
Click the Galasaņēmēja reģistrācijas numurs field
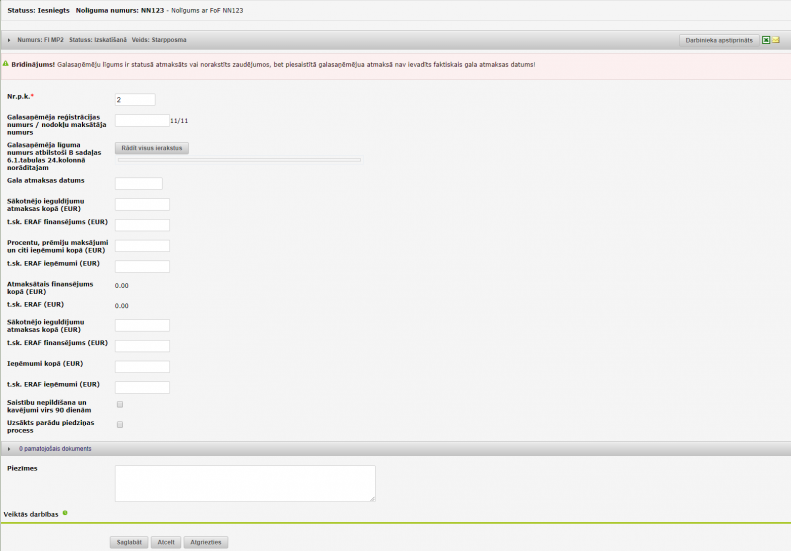(141, 120)
